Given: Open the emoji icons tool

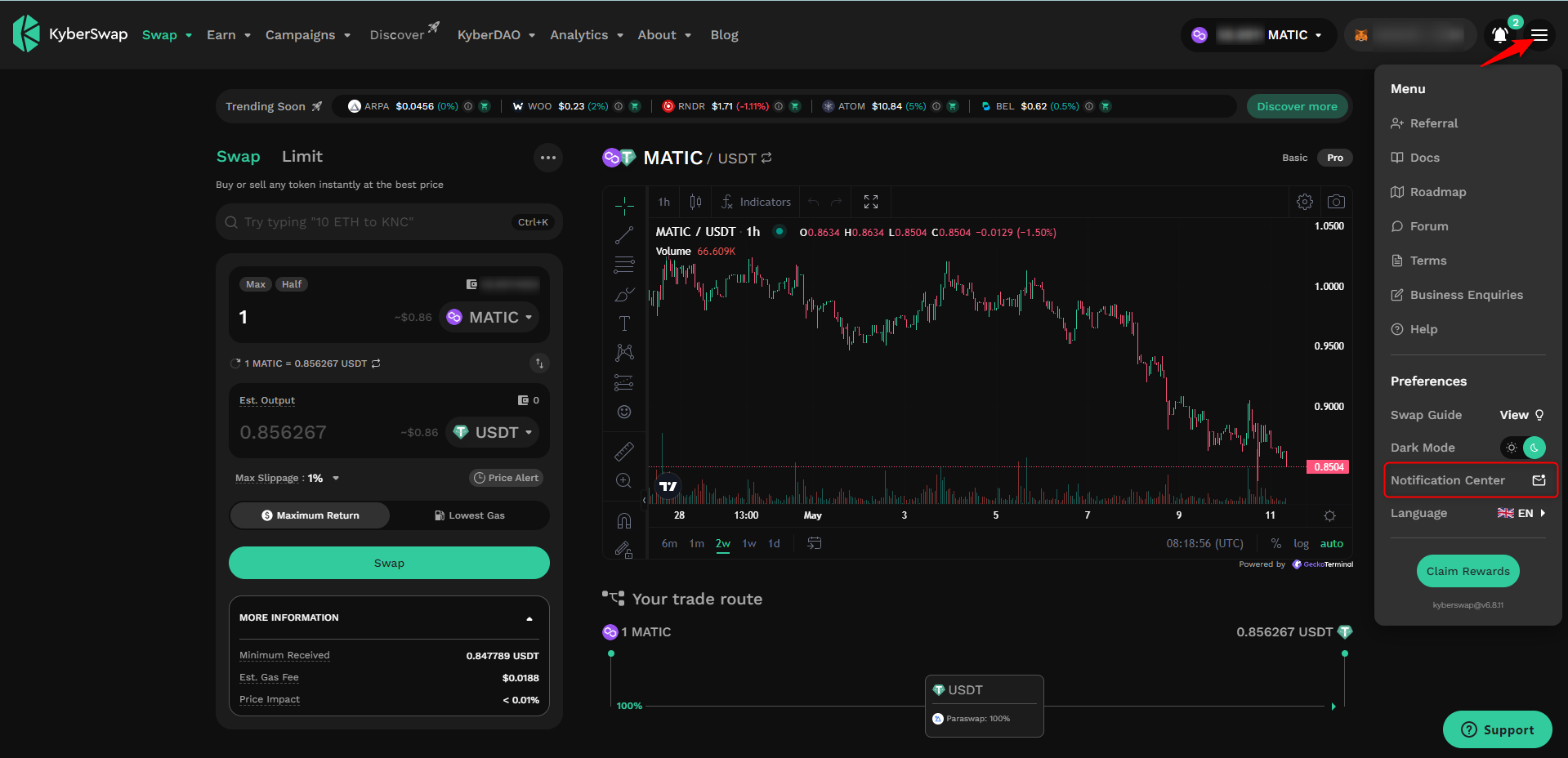Looking at the screenshot, I should coord(624,412).
